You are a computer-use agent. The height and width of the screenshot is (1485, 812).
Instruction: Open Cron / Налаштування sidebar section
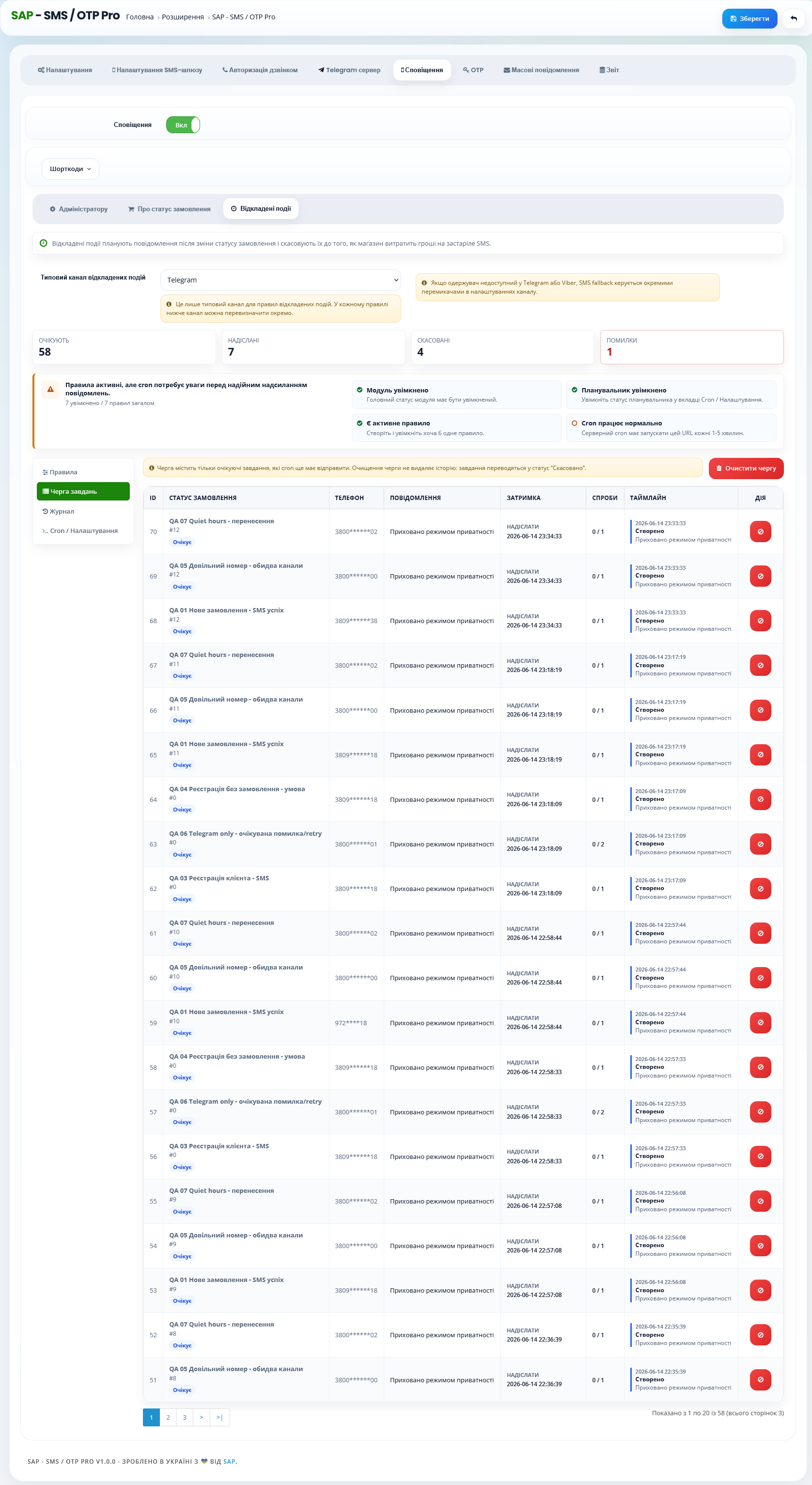pyautogui.click(x=83, y=531)
